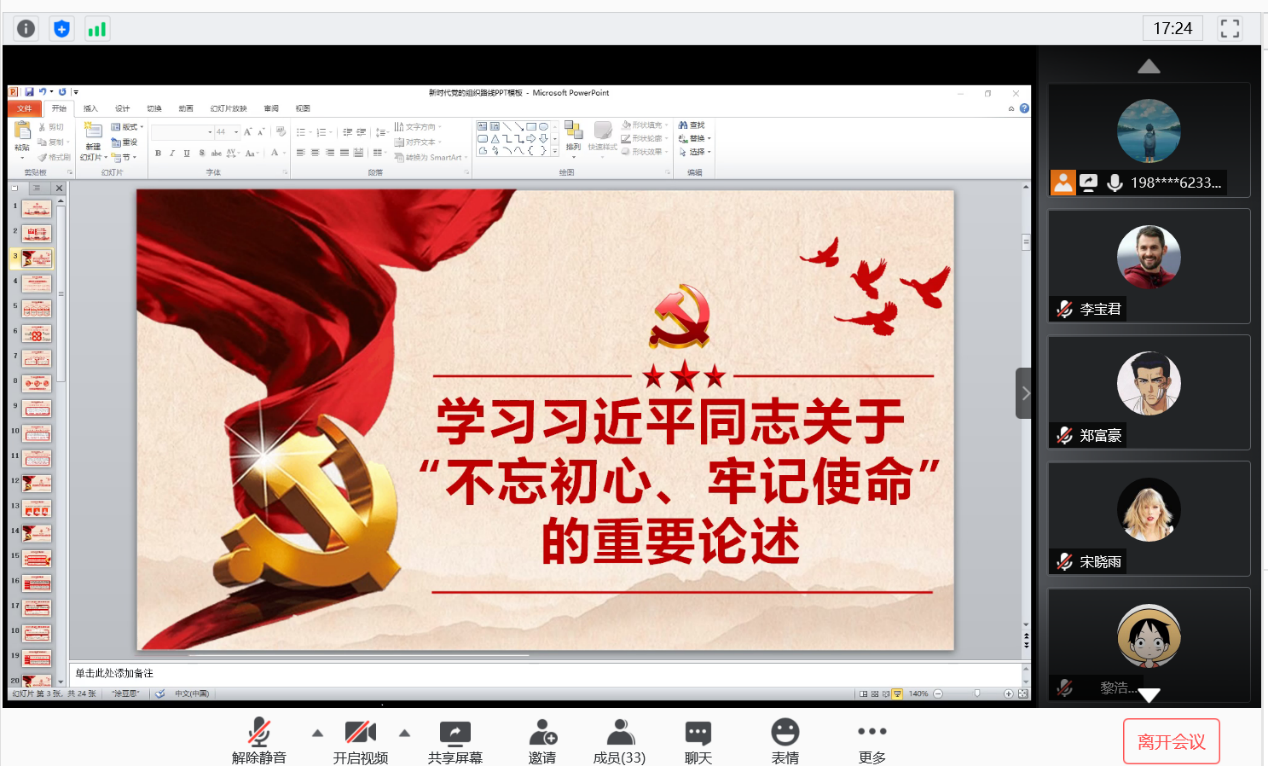Click the blue security shield icon
The height and width of the screenshot is (766, 1268).
coord(62,28)
